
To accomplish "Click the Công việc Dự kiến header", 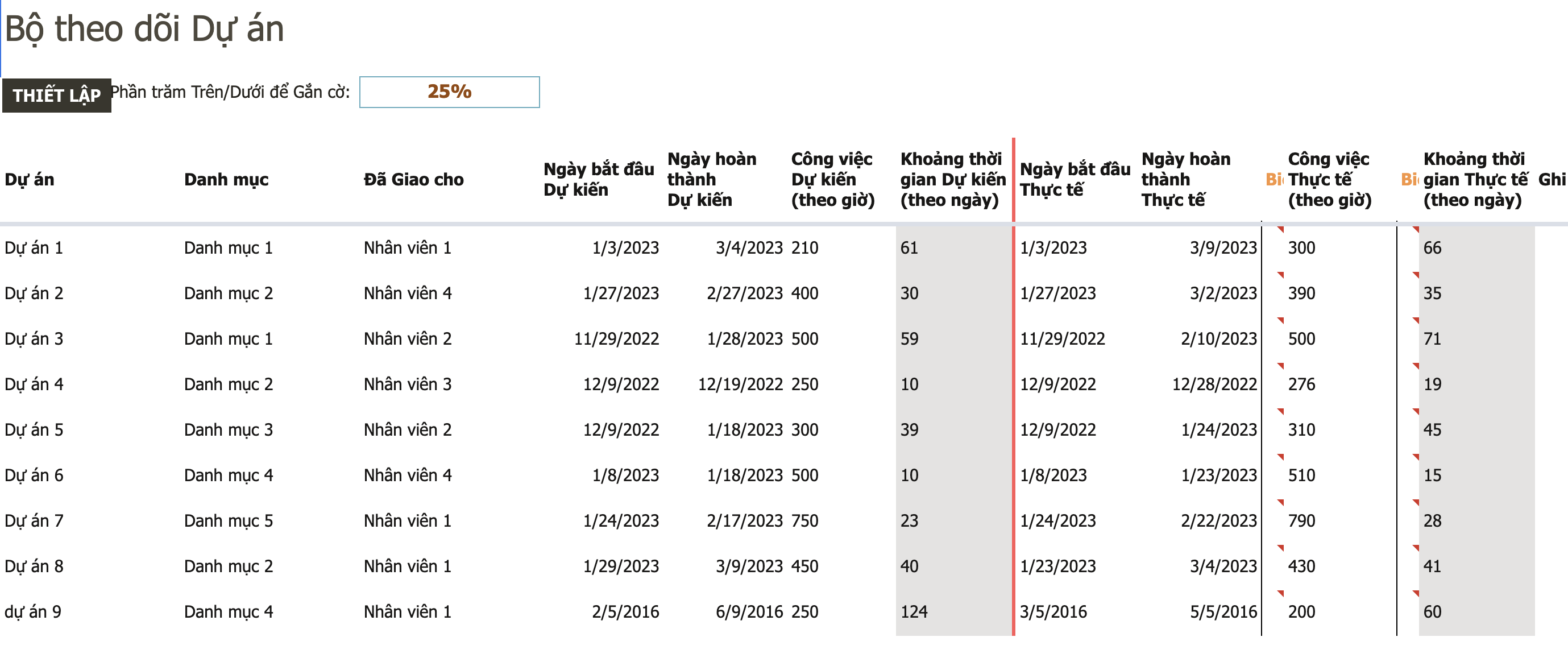I will pyautogui.click(x=833, y=179).
